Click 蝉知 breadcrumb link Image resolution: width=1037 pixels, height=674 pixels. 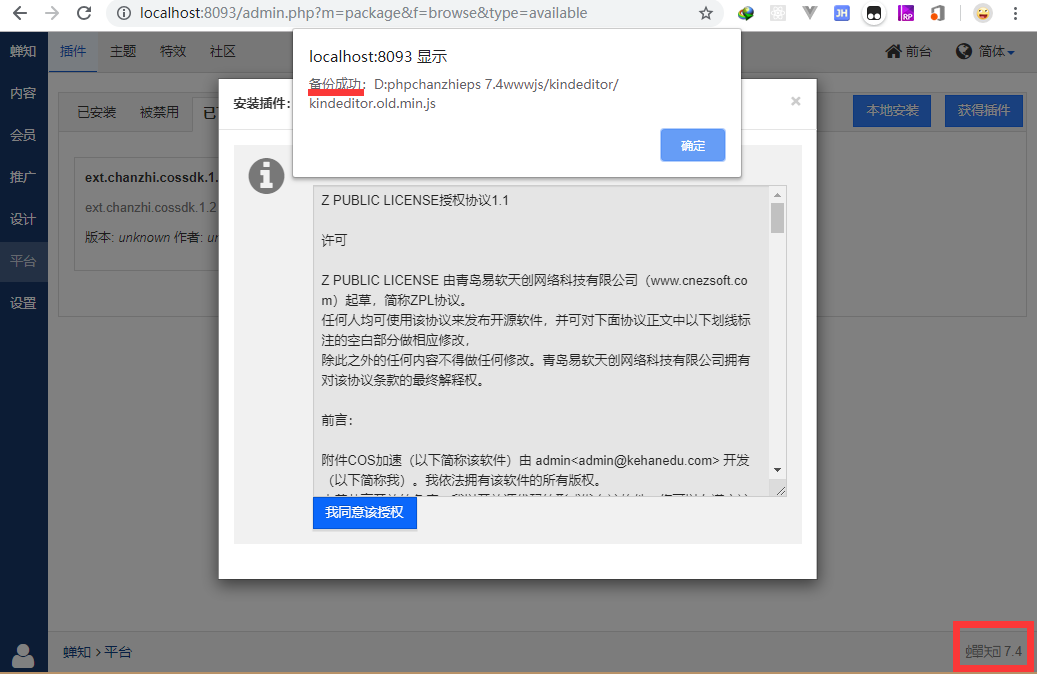tap(77, 652)
